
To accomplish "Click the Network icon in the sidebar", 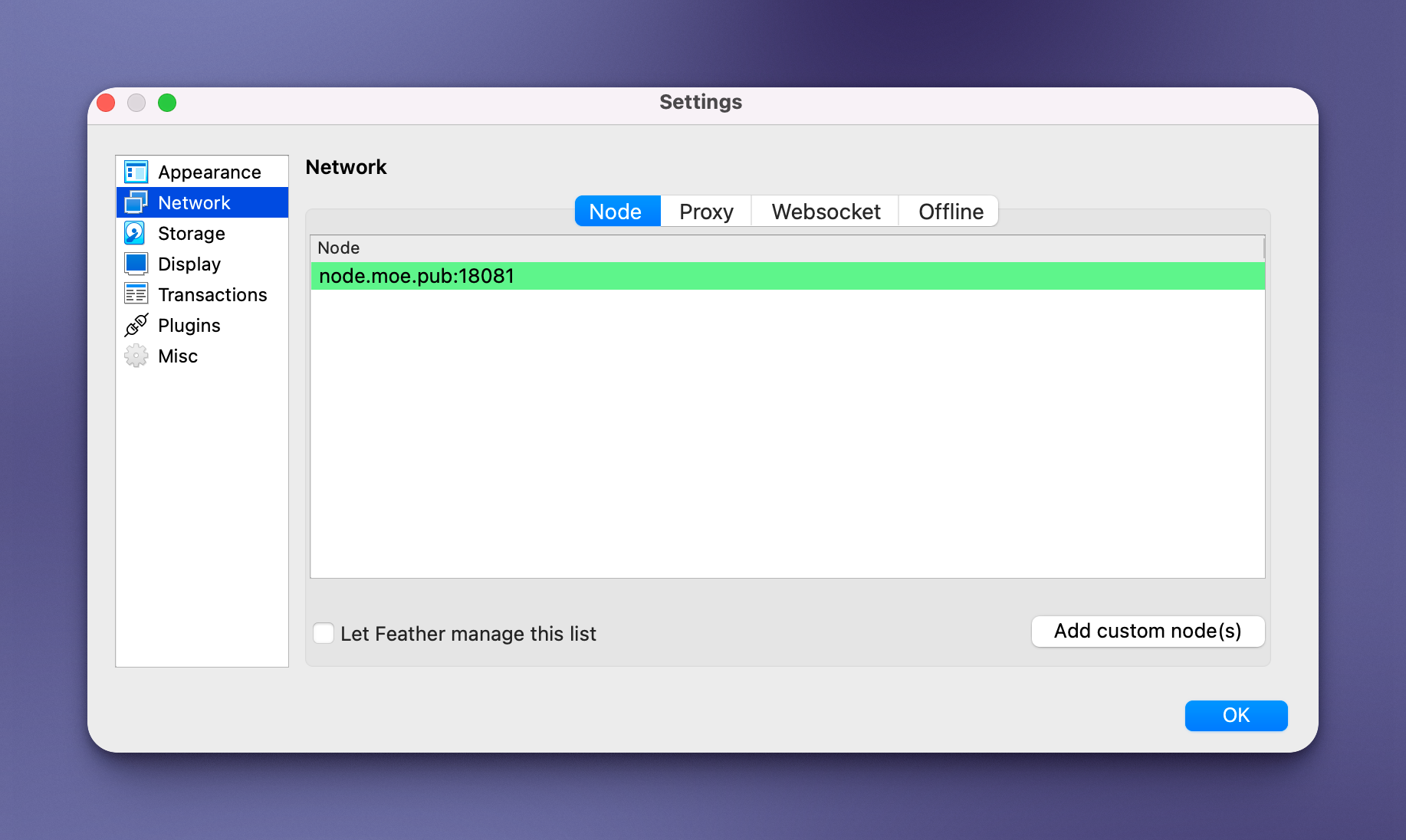I will tap(136, 202).
